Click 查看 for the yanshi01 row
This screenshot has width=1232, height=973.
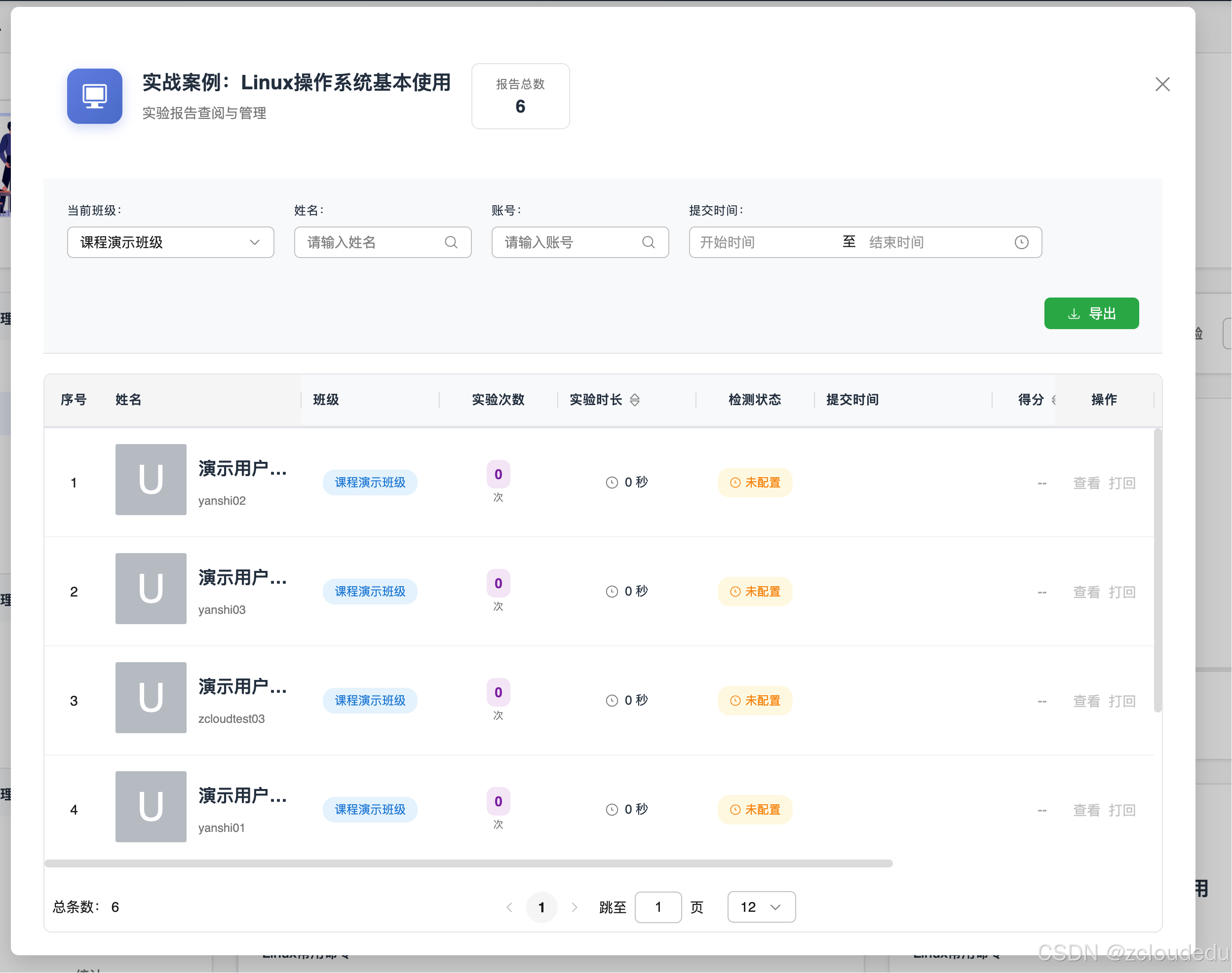click(1086, 810)
